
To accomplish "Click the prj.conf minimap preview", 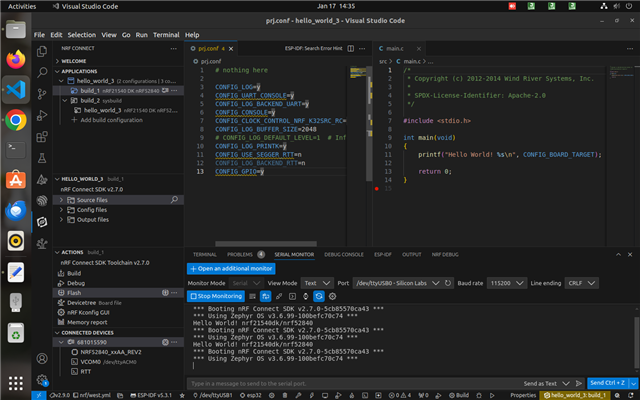I will tap(358, 73).
